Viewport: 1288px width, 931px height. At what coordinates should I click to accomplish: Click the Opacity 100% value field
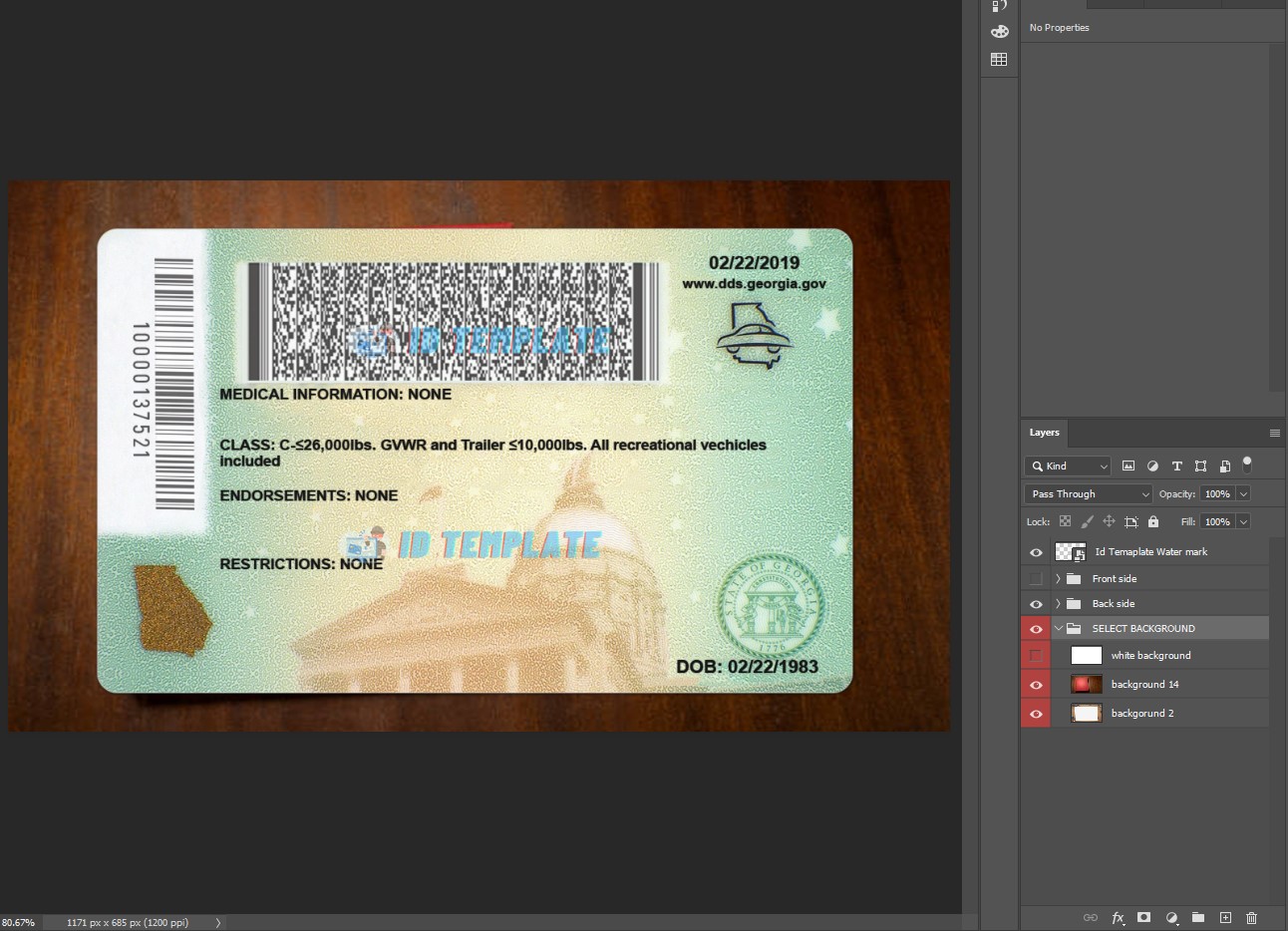(x=1217, y=493)
